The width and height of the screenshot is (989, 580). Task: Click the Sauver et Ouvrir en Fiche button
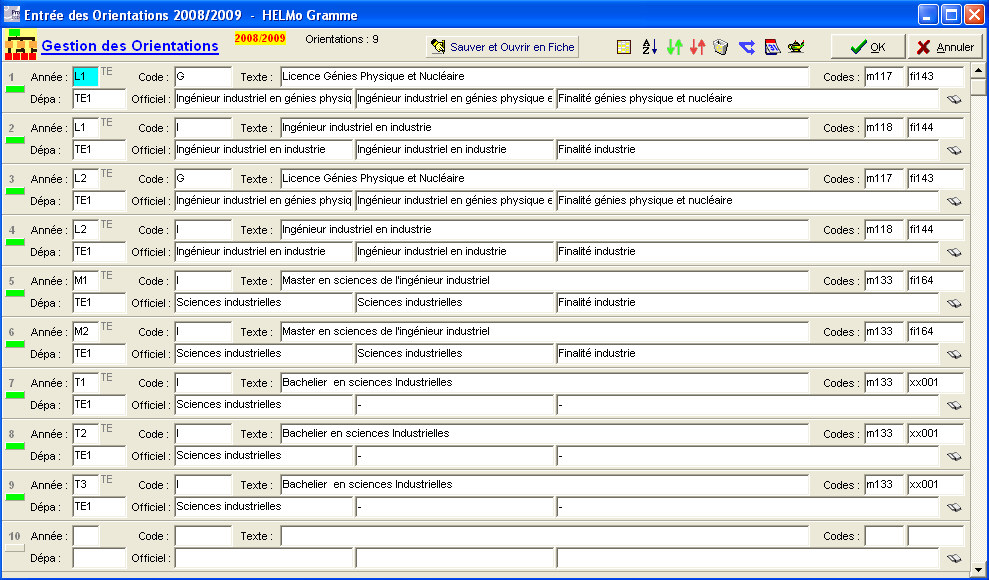[x=502, y=47]
